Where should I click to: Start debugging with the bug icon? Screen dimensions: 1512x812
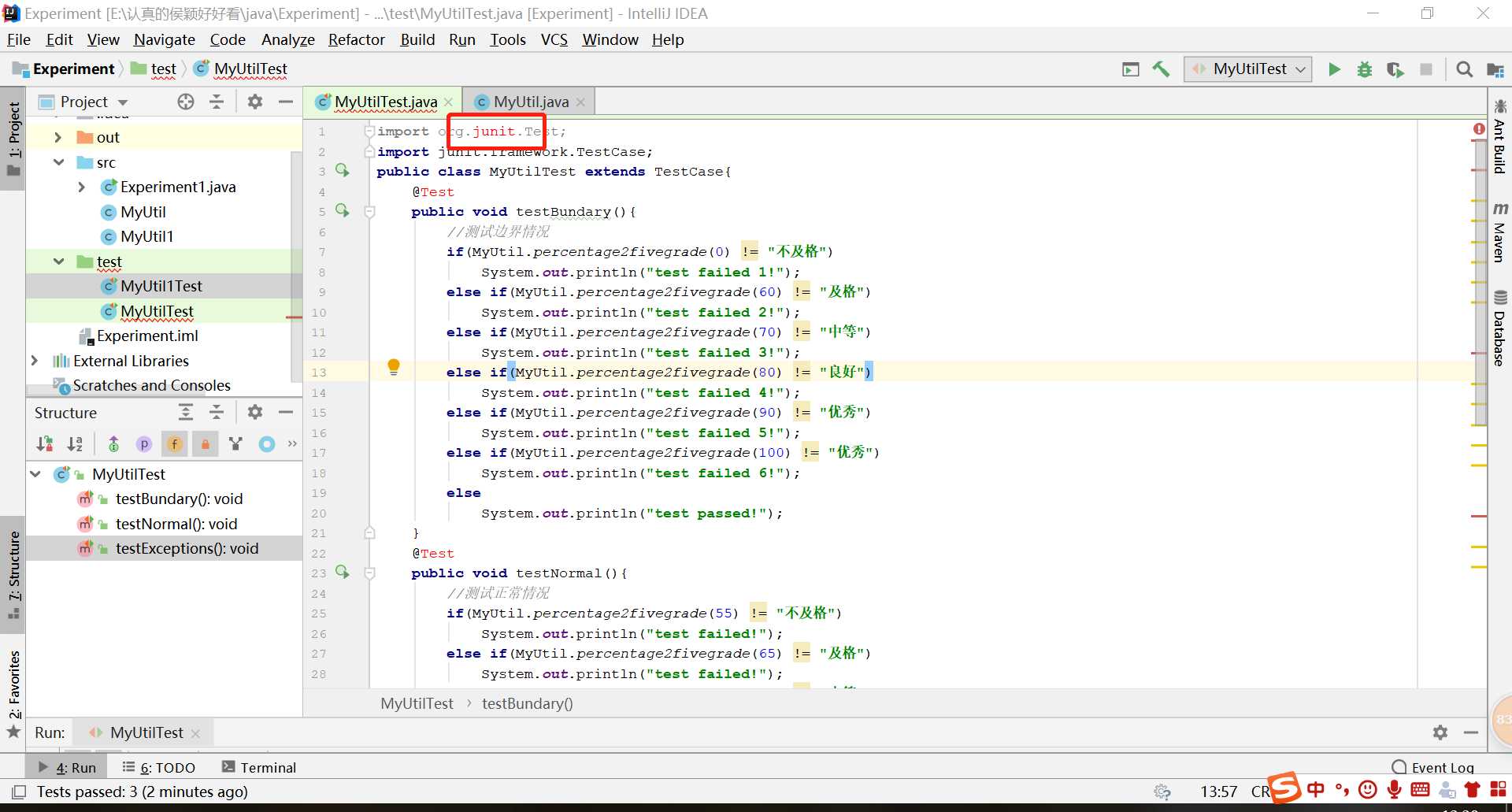pyautogui.click(x=1365, y=69)
